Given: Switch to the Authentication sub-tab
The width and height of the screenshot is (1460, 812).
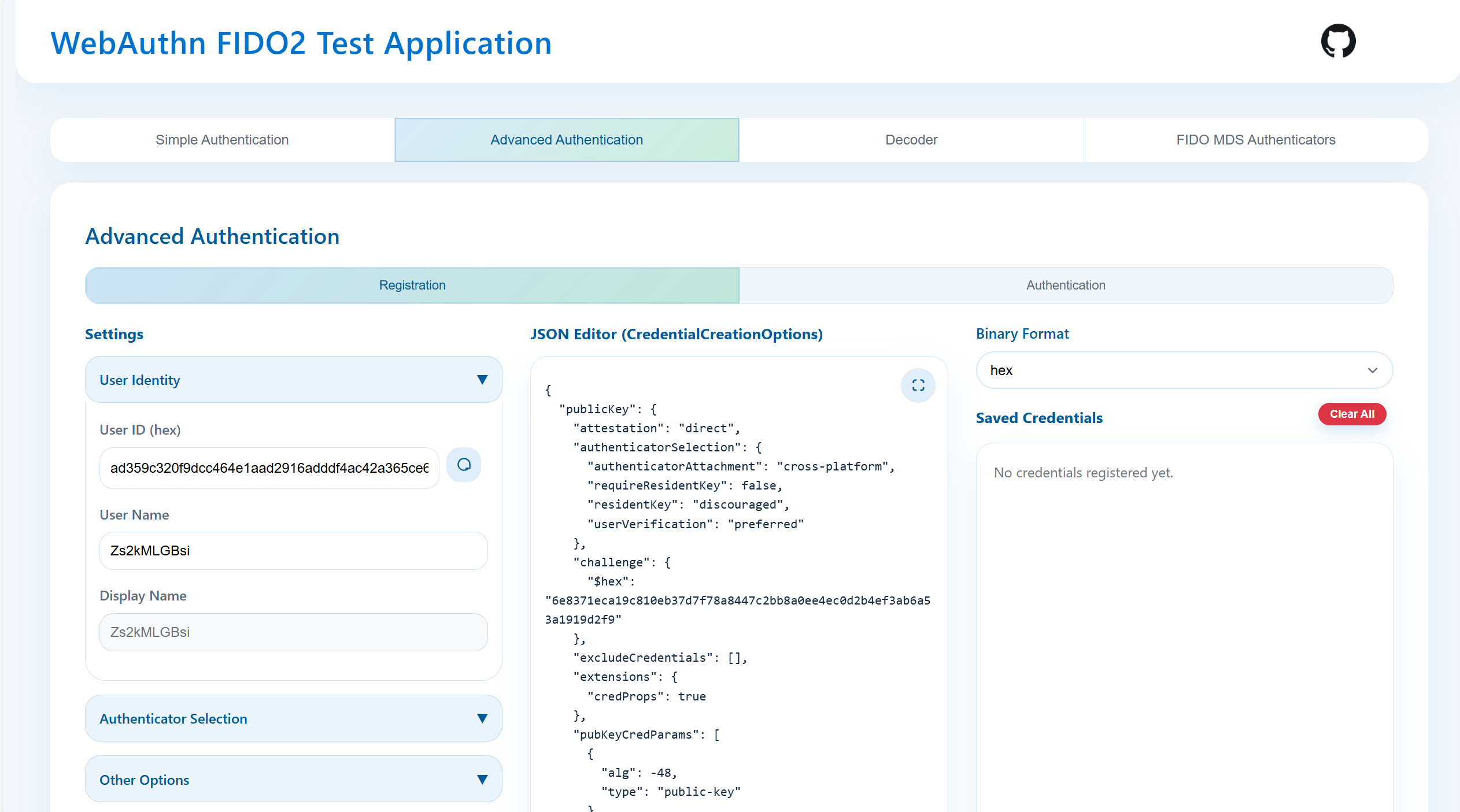Looking at the screenshot, I should [1065, 286].
